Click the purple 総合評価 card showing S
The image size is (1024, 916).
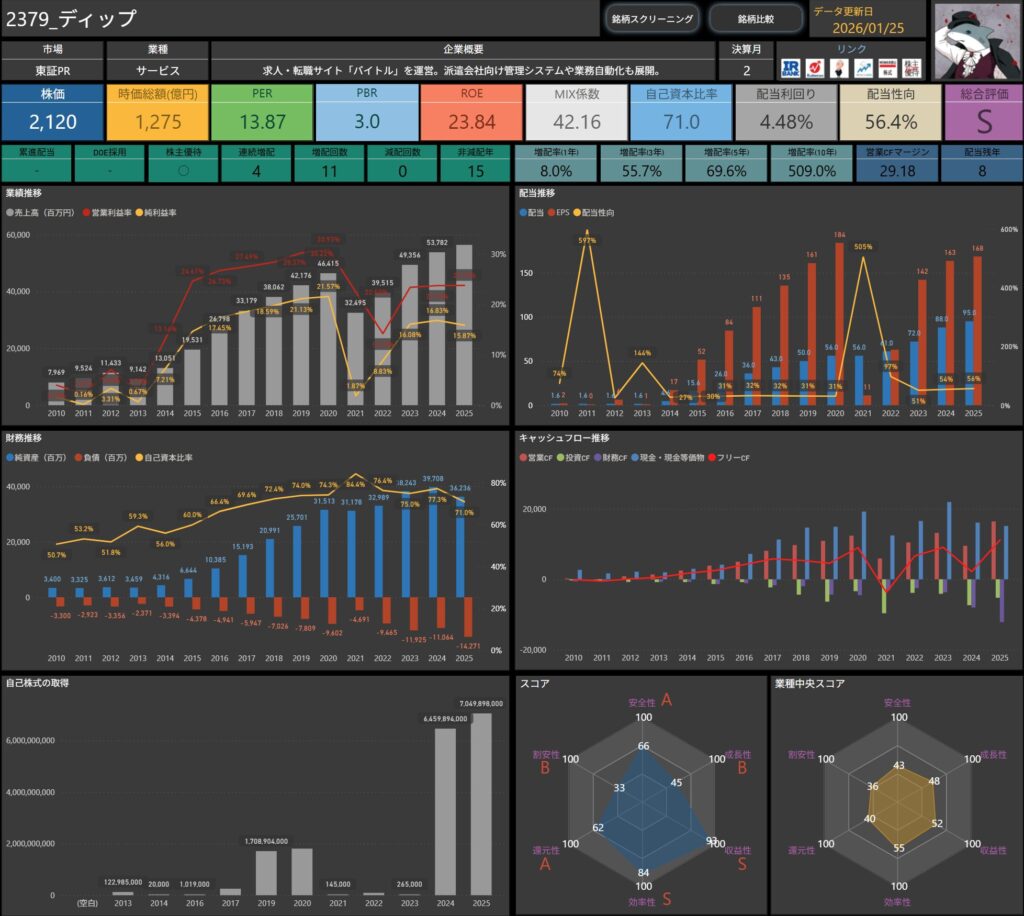click(x=983, y=112)
